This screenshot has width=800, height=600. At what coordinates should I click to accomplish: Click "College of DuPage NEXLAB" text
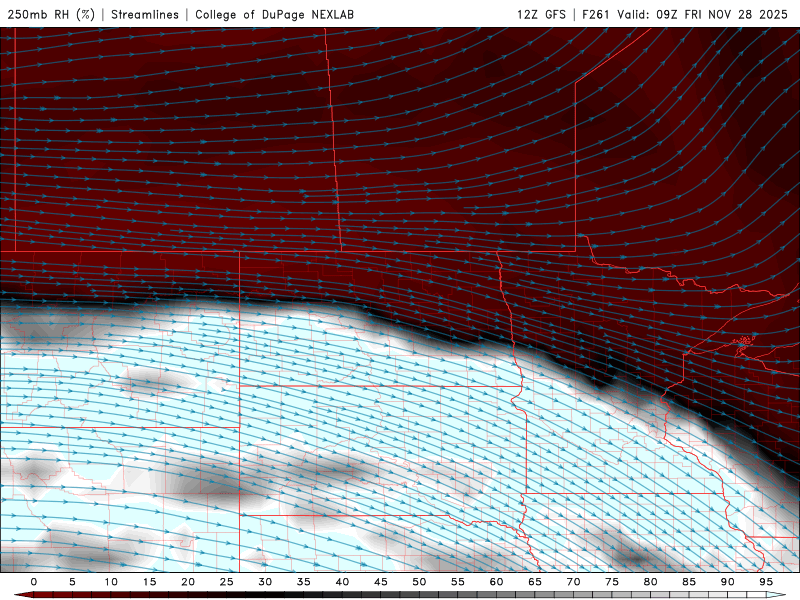pyautogui.click(x=274, y=14)
